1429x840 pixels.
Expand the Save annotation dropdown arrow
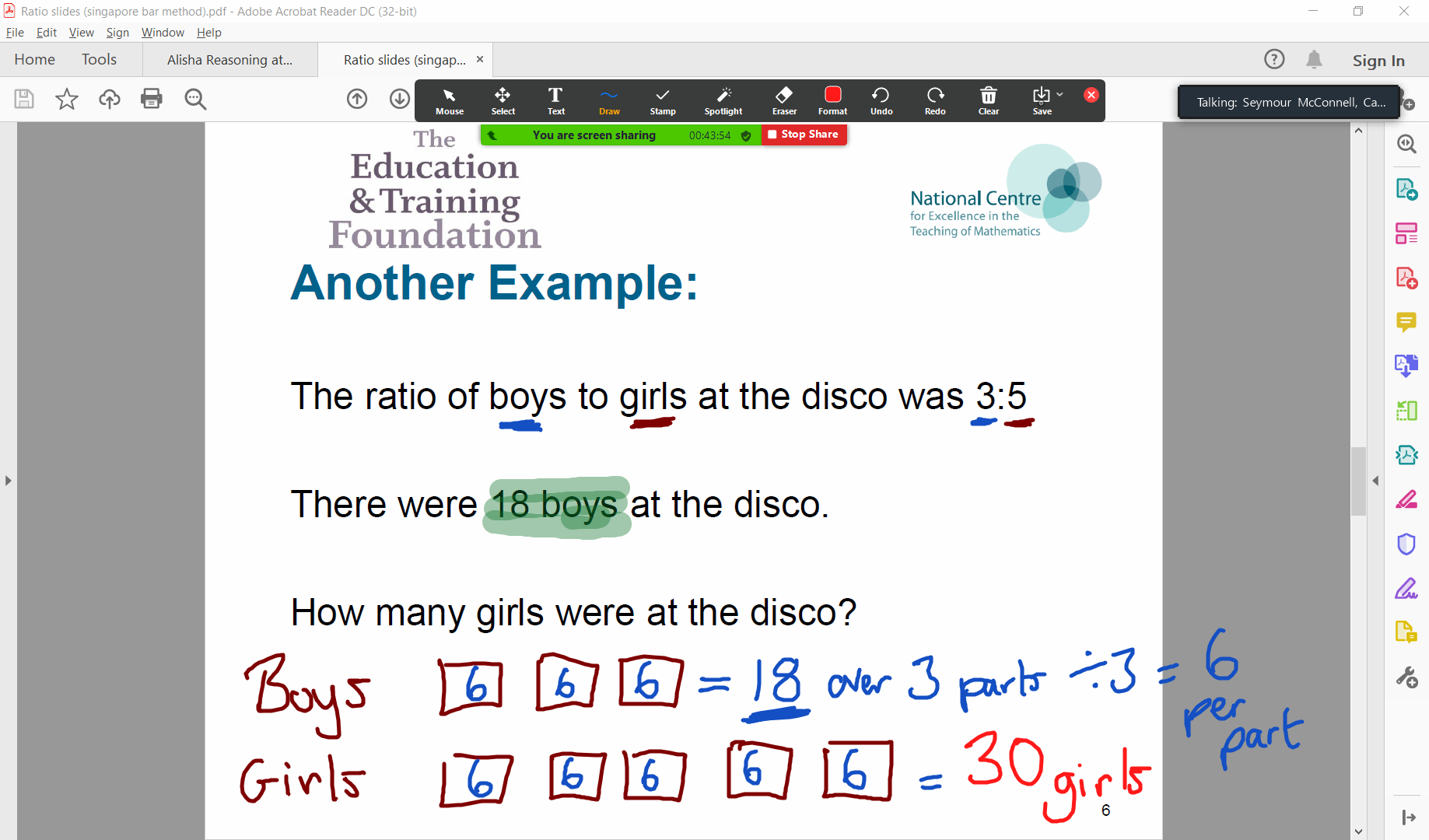(1059, 95)
